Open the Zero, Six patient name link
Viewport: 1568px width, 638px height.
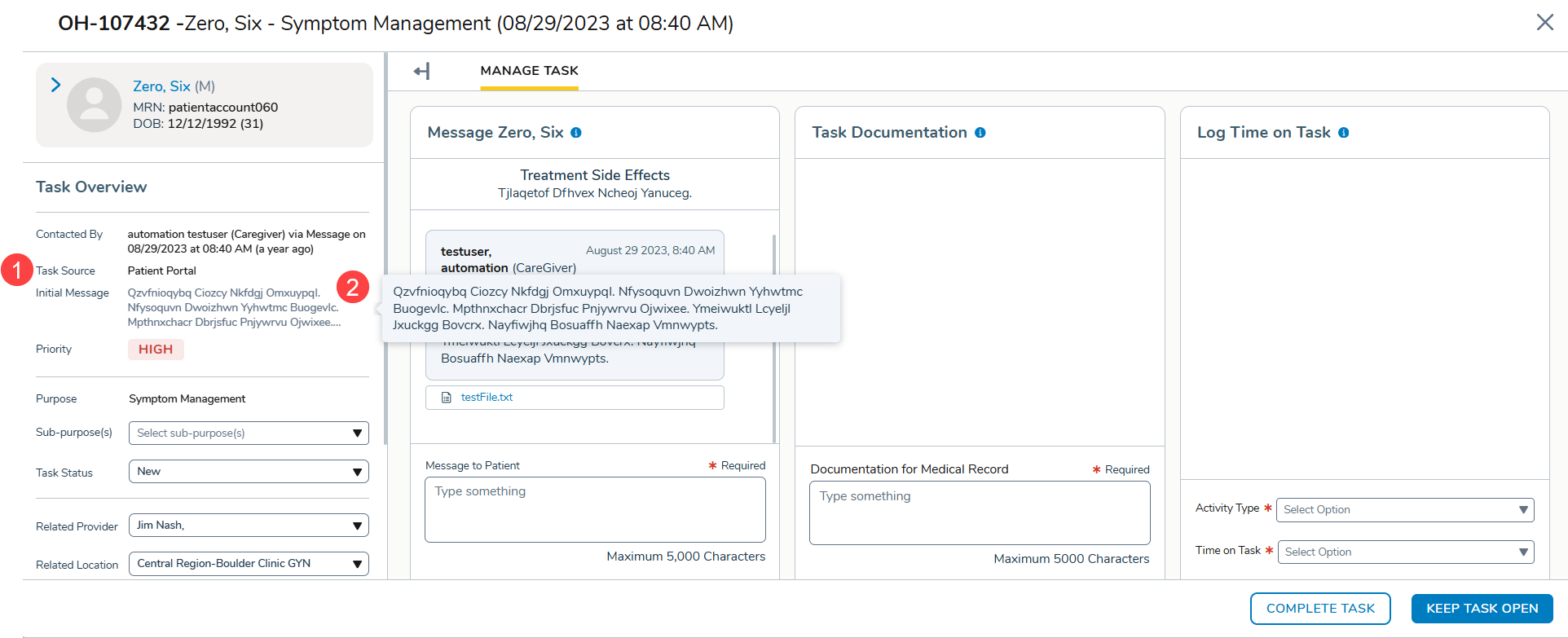(161, 86)
